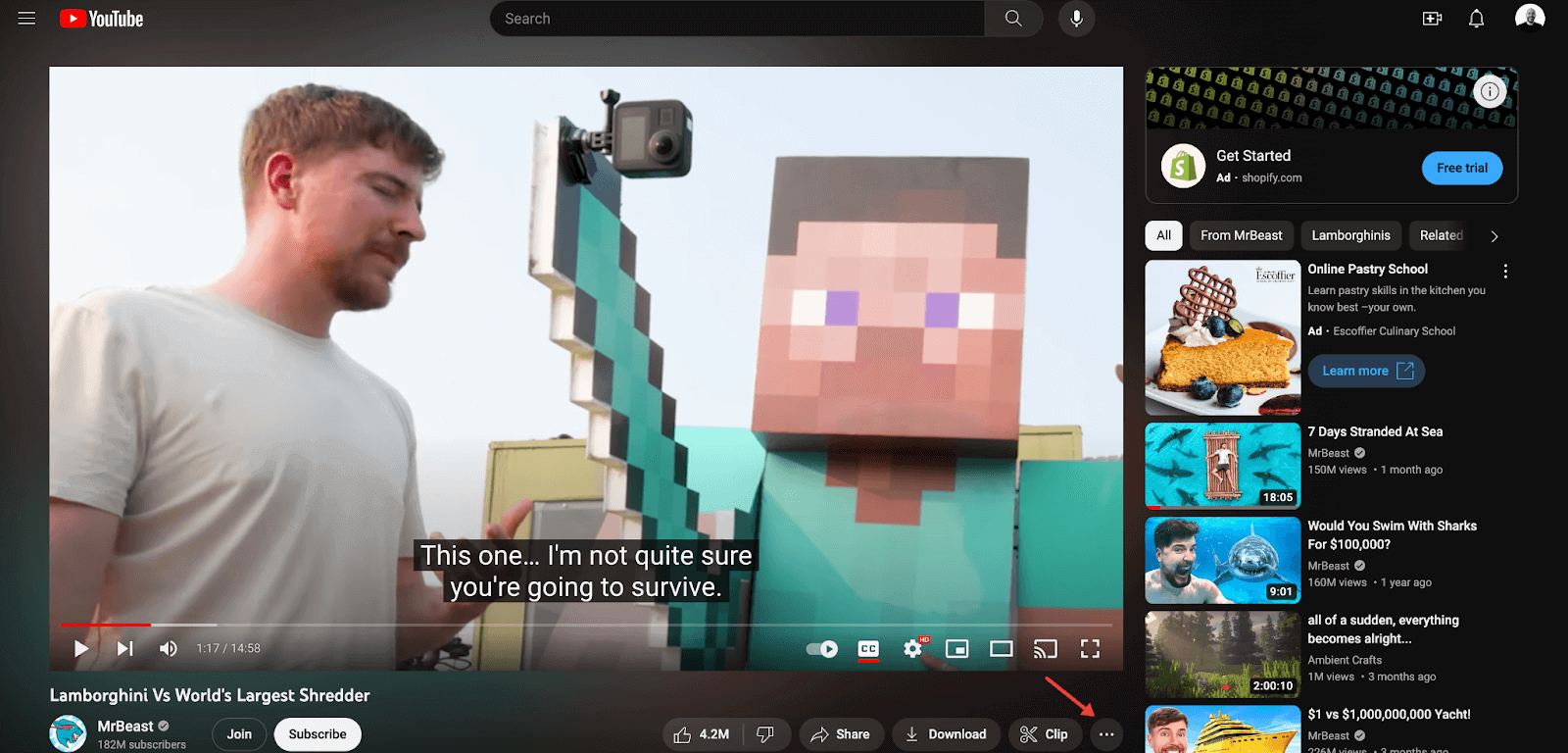The width and height of the screenshot is (1568, 753).
Task: Toggle theater mode
Action: click(1001, 648)
